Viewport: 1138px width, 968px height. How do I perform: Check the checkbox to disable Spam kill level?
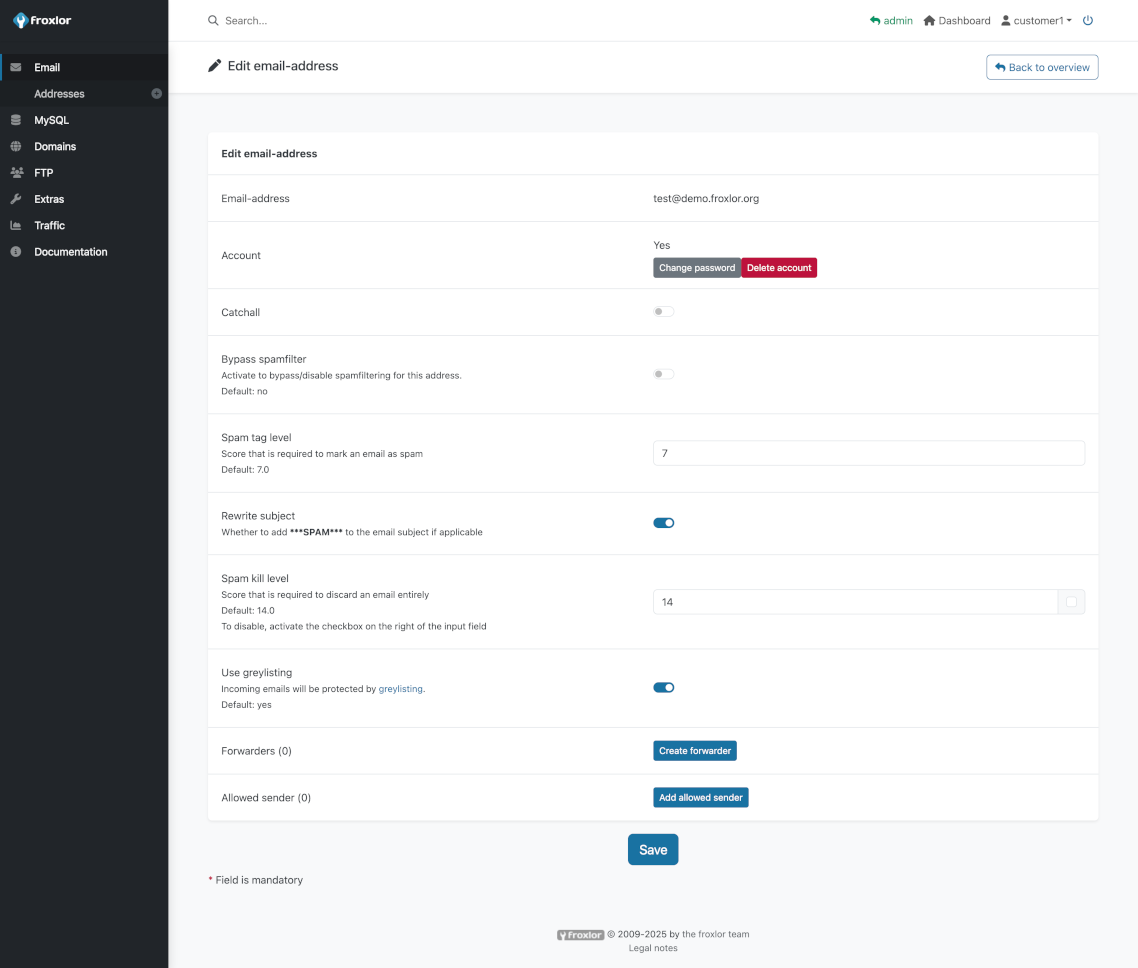(1071, 601)
